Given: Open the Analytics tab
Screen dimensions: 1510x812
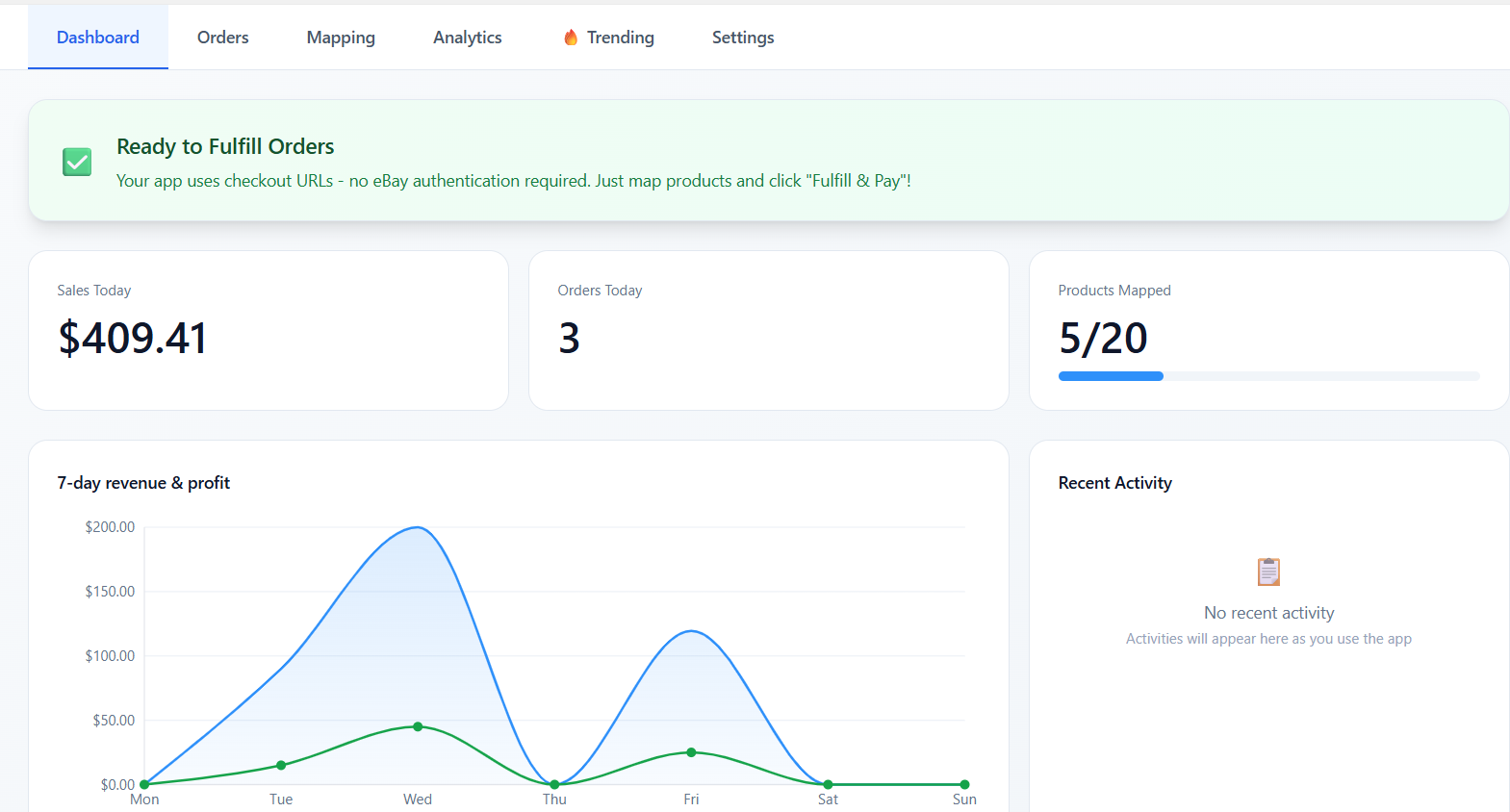Looking at the screenshot, I should pos(468,38).
